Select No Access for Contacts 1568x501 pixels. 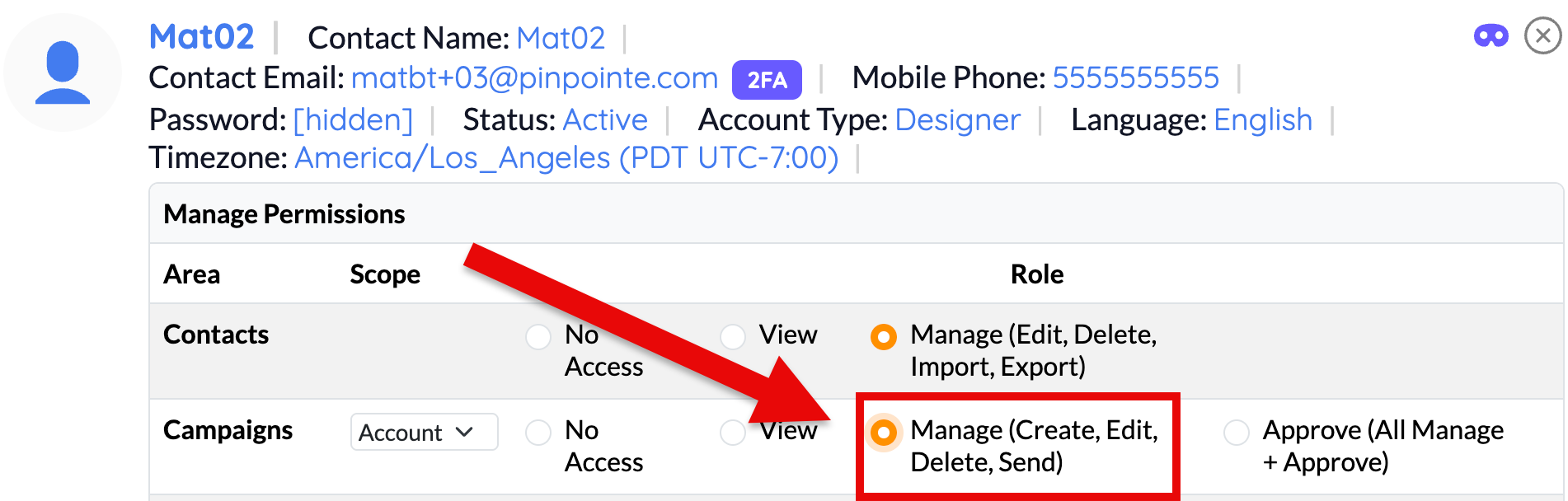[538, 336]
